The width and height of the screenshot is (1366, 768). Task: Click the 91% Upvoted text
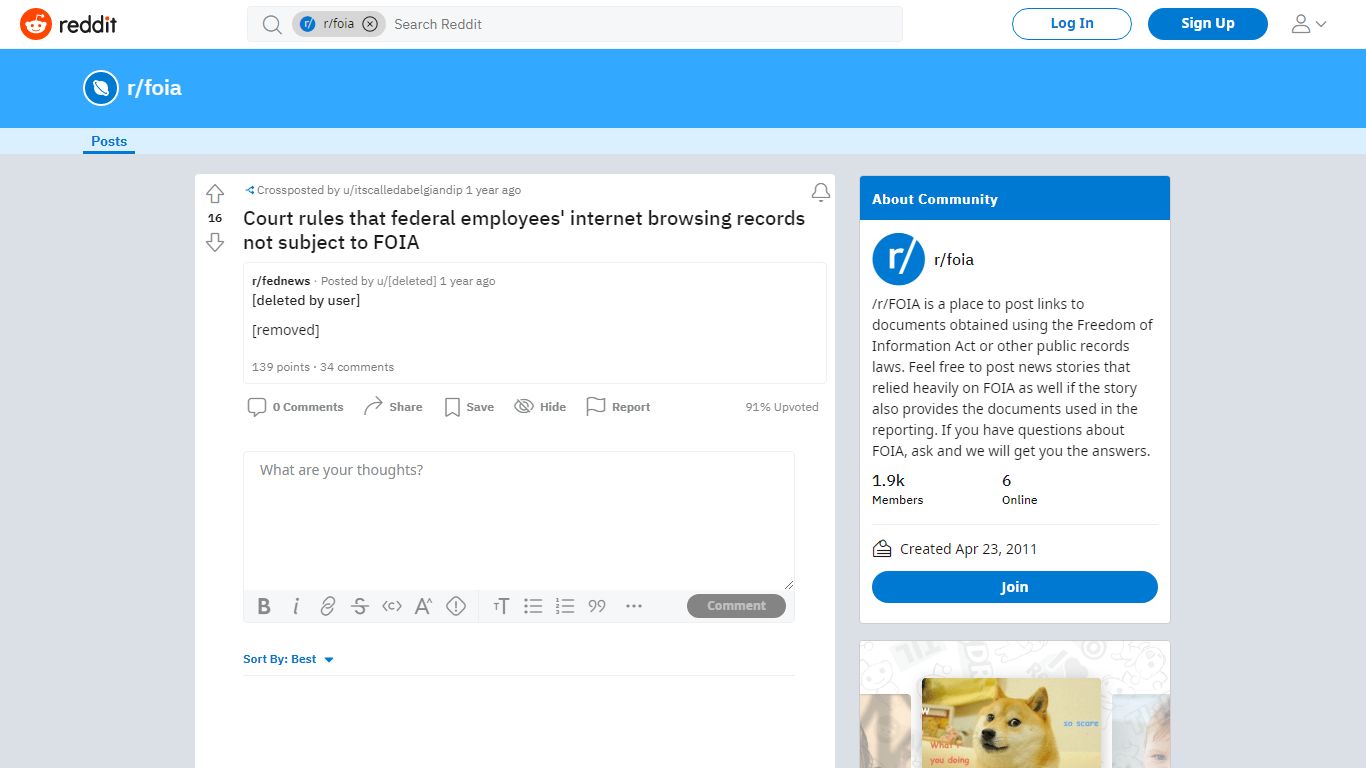[x=782, y=407]
